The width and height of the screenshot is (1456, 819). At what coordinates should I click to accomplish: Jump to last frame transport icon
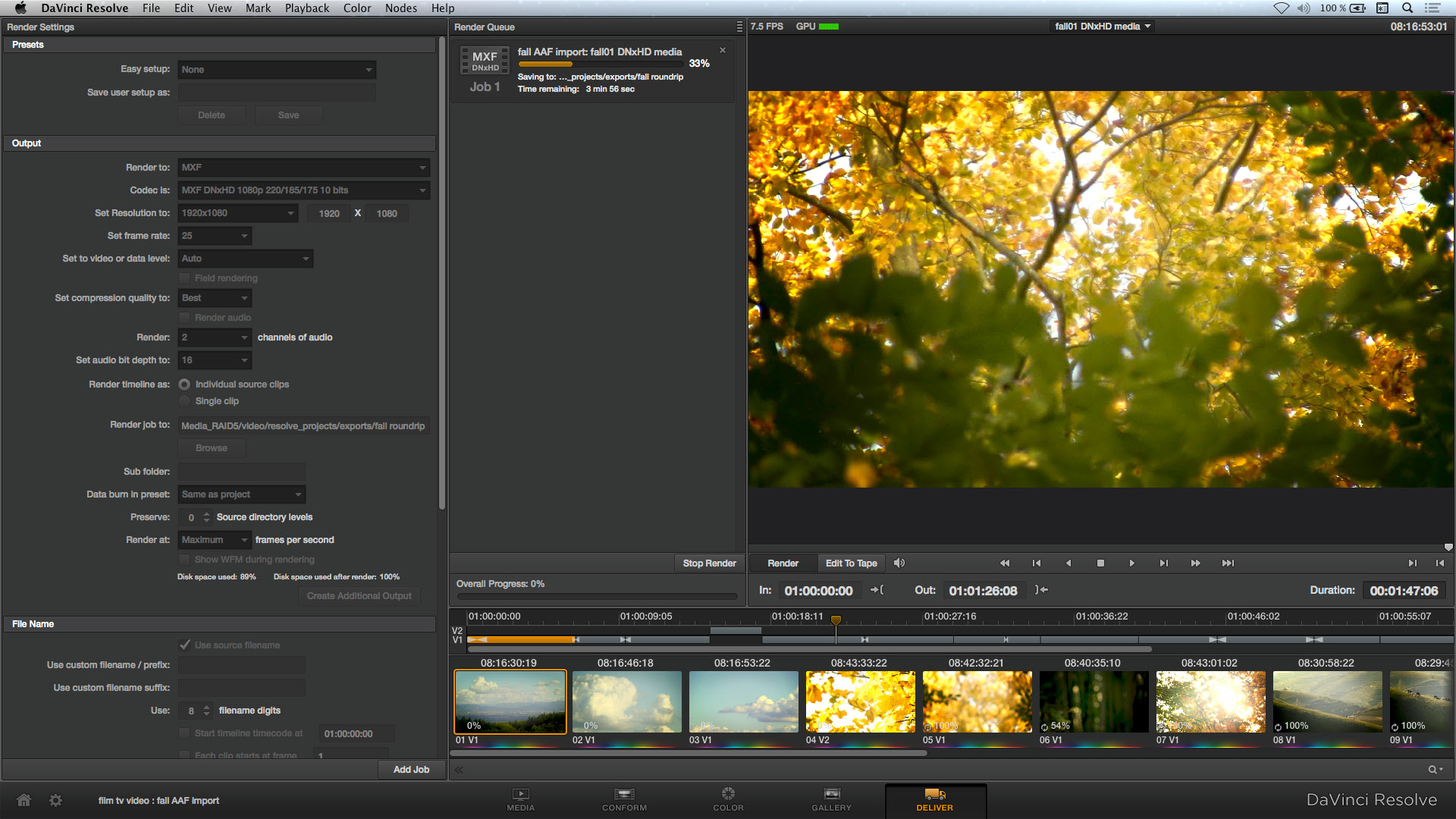pos(1228,563)
